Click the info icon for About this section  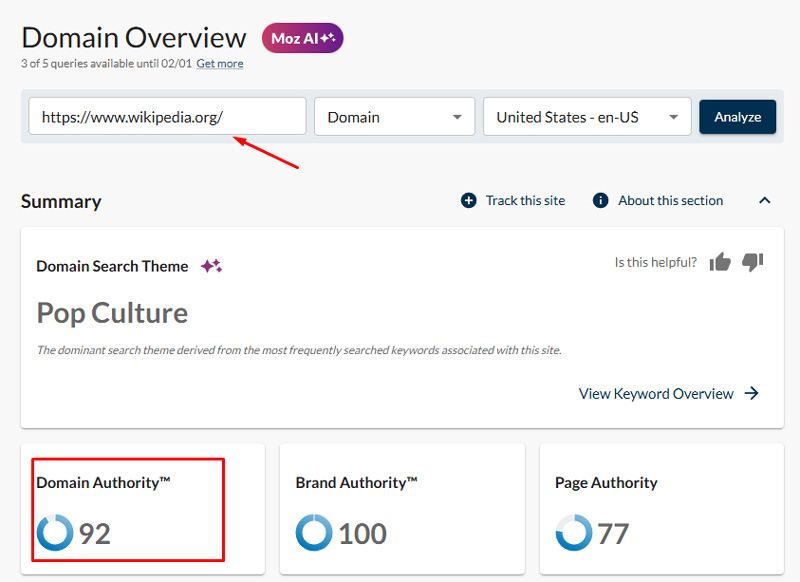pos(600,200)
